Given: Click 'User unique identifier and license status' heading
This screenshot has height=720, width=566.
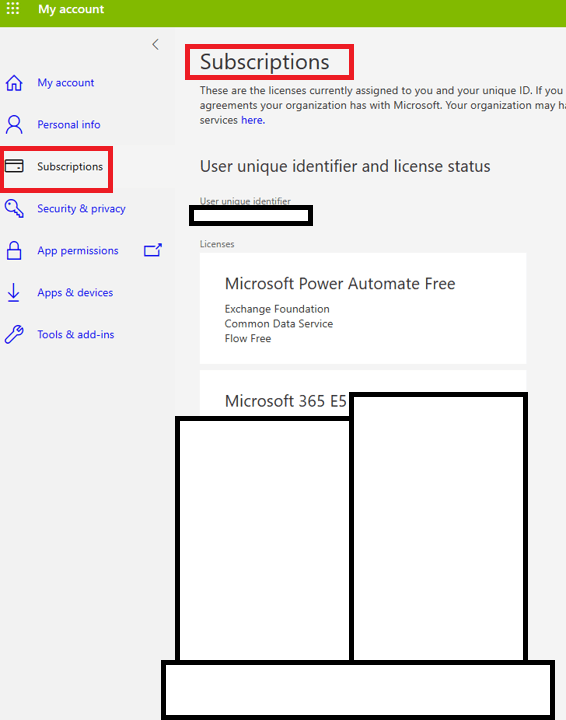Looking at the screenshot, I should coord(345,166).
